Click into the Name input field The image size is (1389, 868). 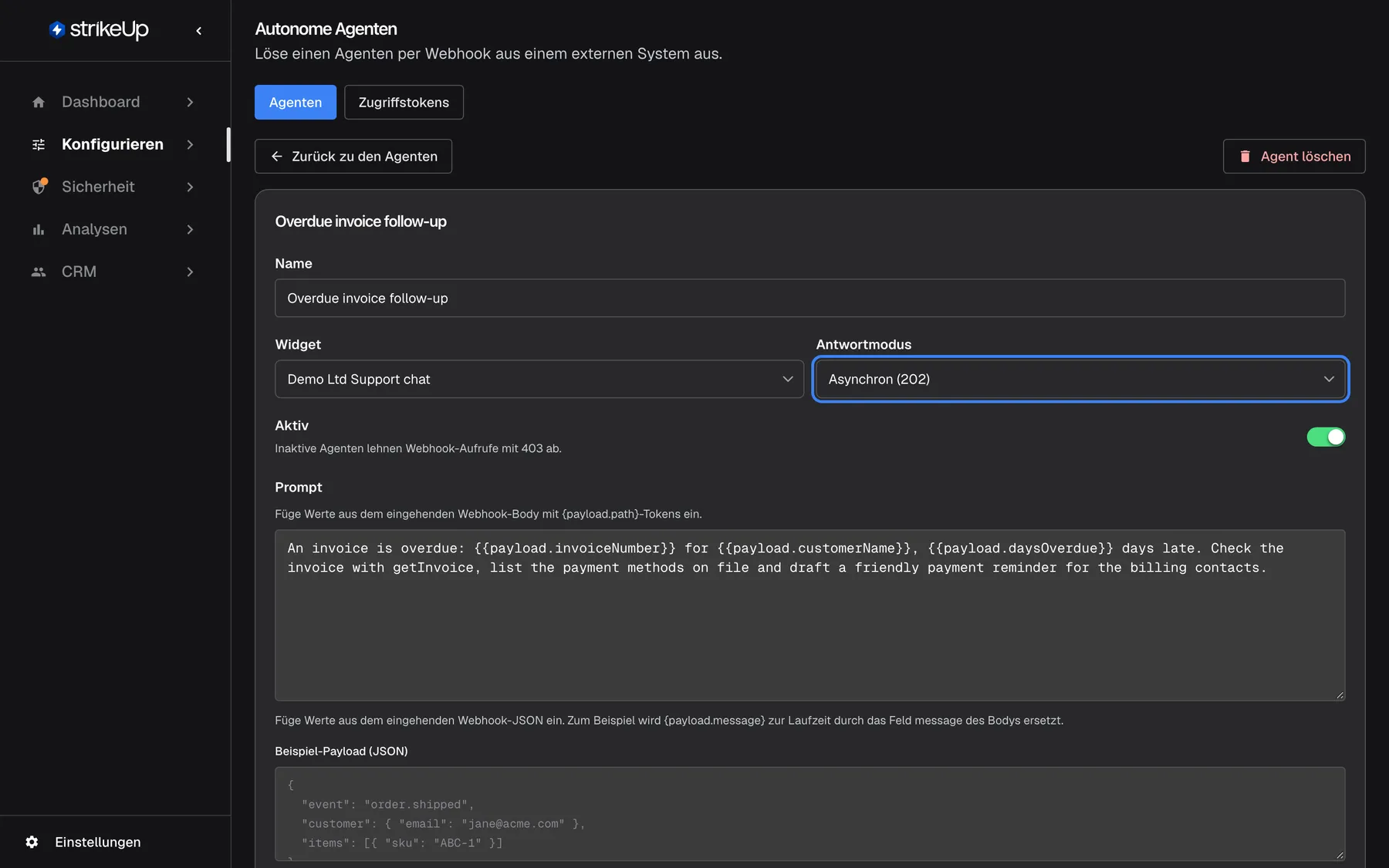(x=810, y=298)
